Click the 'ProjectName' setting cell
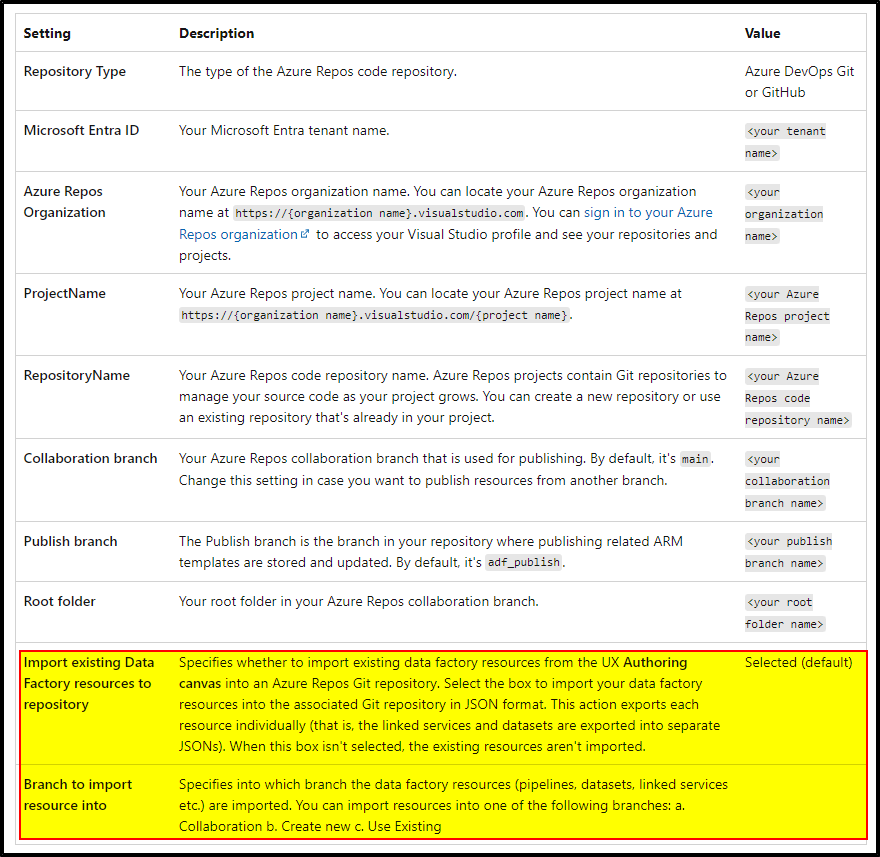The image size is (880, 857). point(65,294)
